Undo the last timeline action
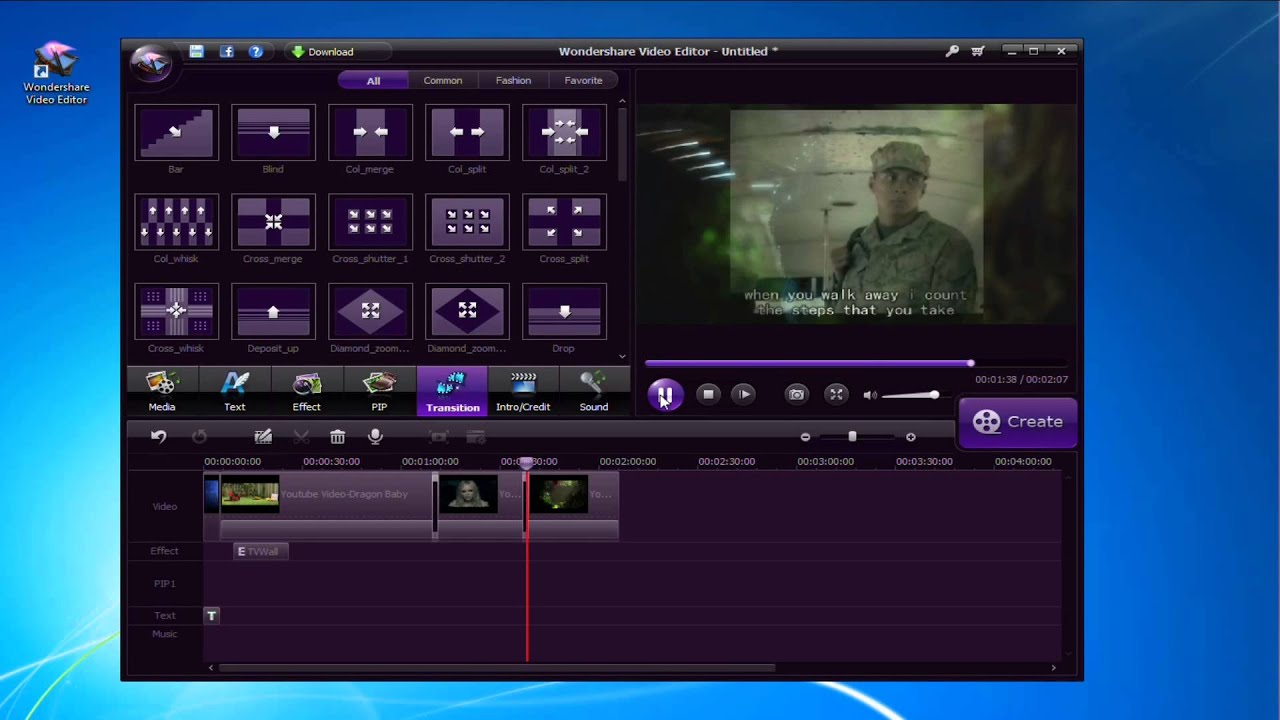 pyautogui.click(x=159, y=436)
